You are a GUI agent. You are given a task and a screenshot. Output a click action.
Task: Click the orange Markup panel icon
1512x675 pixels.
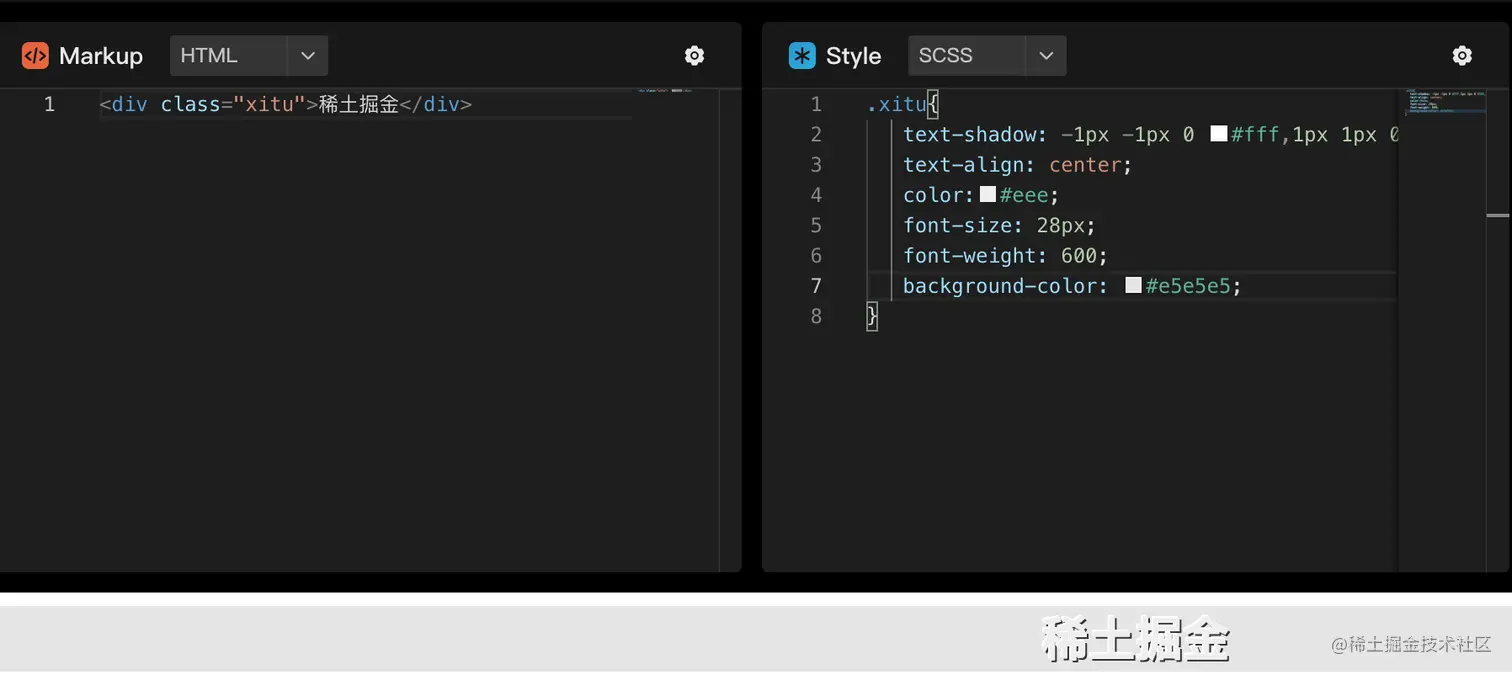(35, 56)
